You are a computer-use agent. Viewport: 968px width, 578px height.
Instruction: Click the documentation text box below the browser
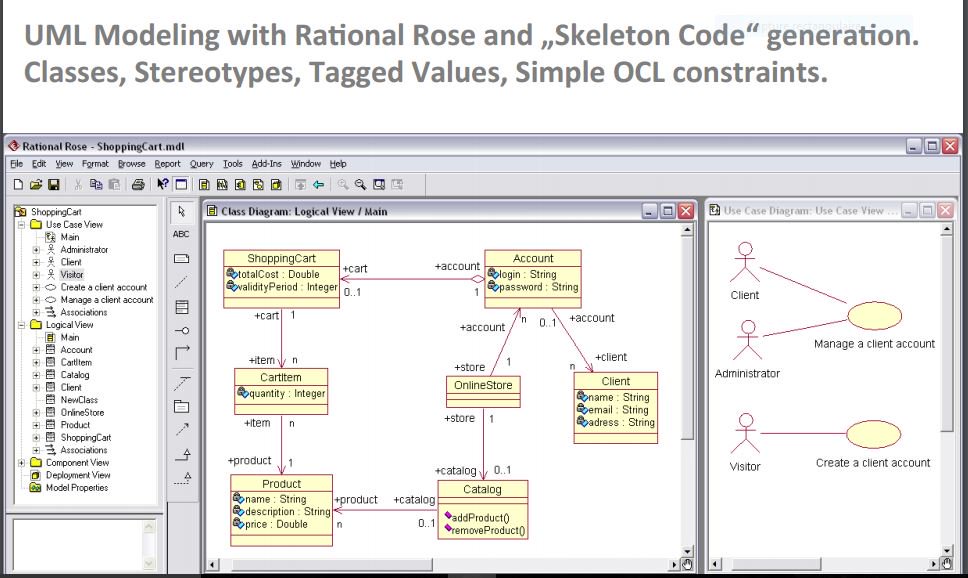78,544
